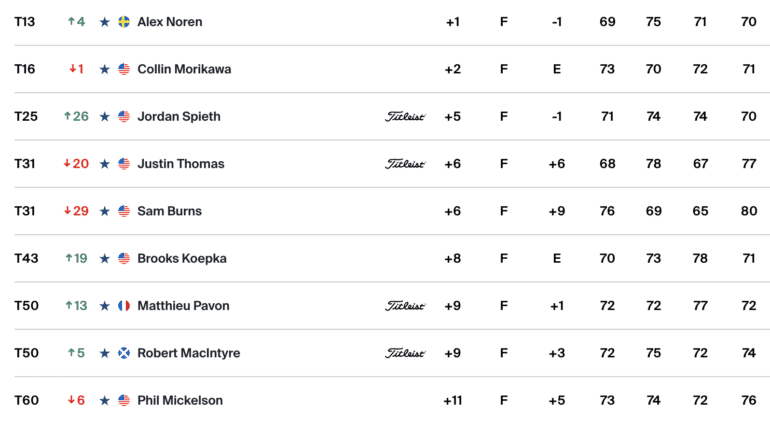The image size is (770, 423).
Task: Expand Sam Burns row scorecard
Action: click(392, 211)
